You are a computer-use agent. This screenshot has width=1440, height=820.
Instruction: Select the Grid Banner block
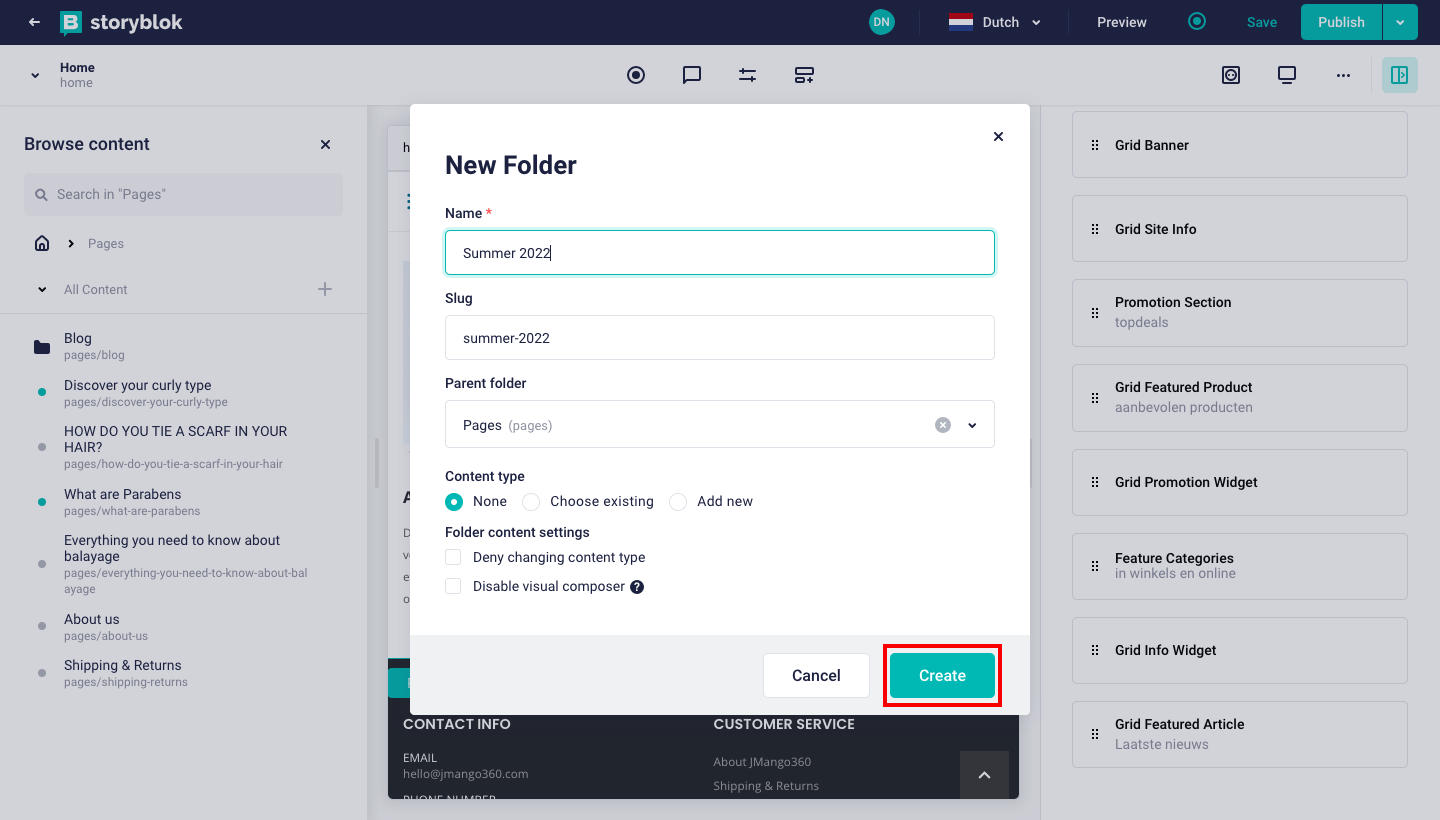pyautogui.click(x=1239, y=145)
